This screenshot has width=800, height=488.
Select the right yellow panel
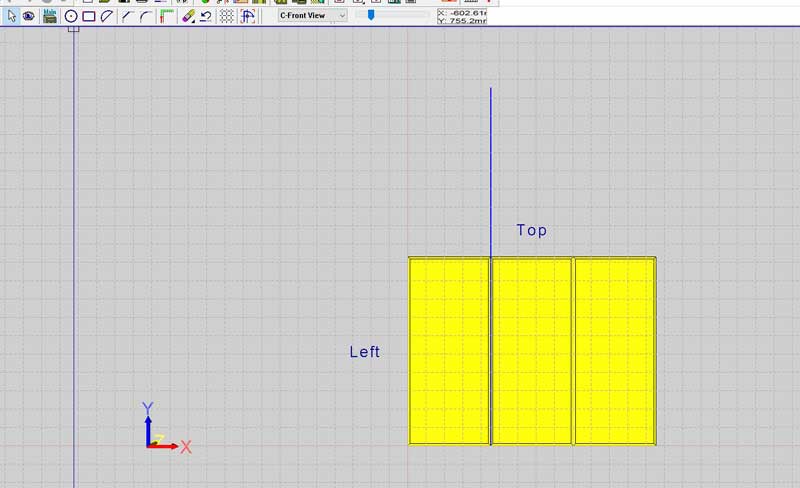(x=614, y=350)
